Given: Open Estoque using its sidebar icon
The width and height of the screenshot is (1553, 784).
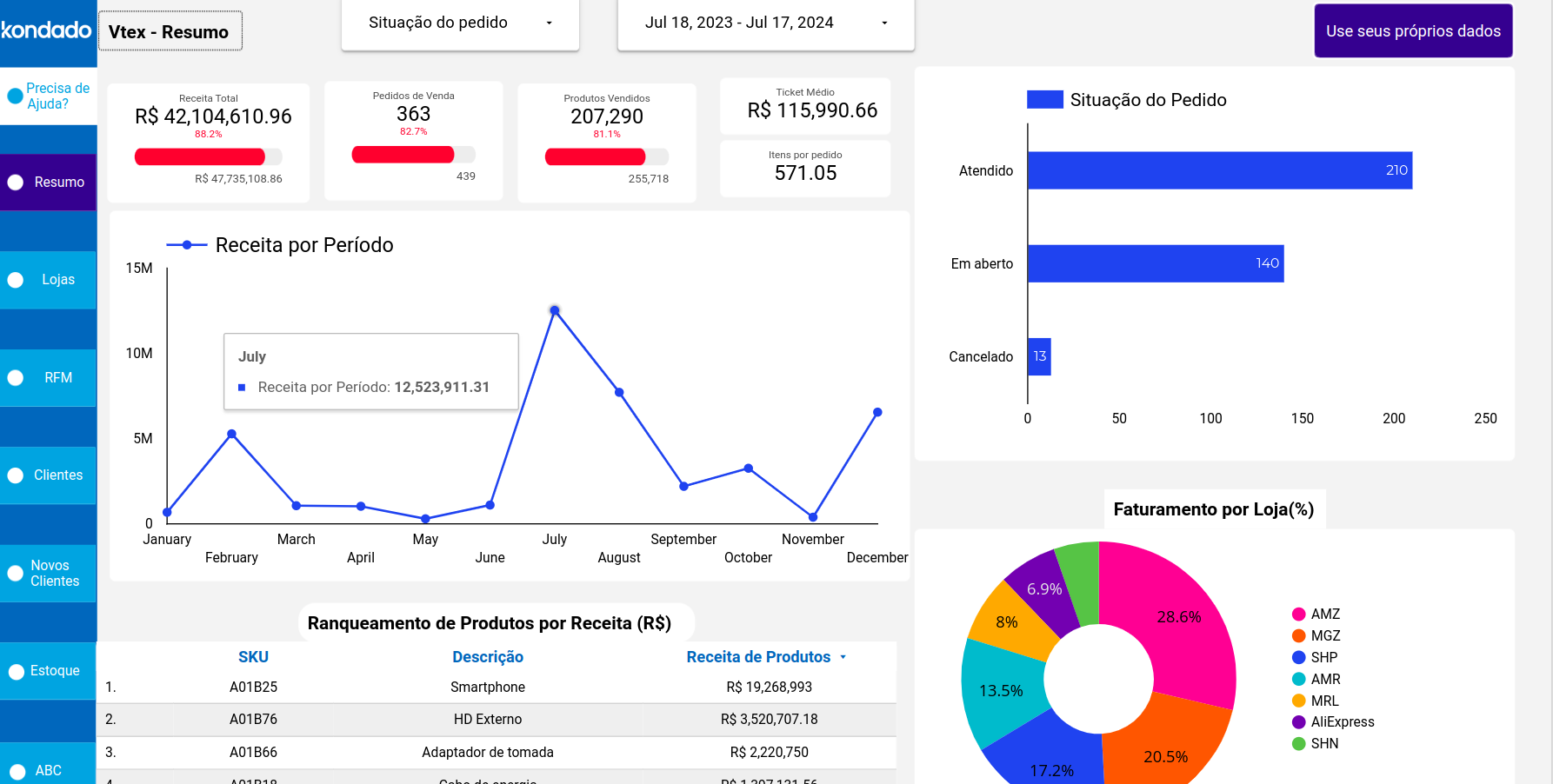Looking at the screenshot, I should coord(15,670).
